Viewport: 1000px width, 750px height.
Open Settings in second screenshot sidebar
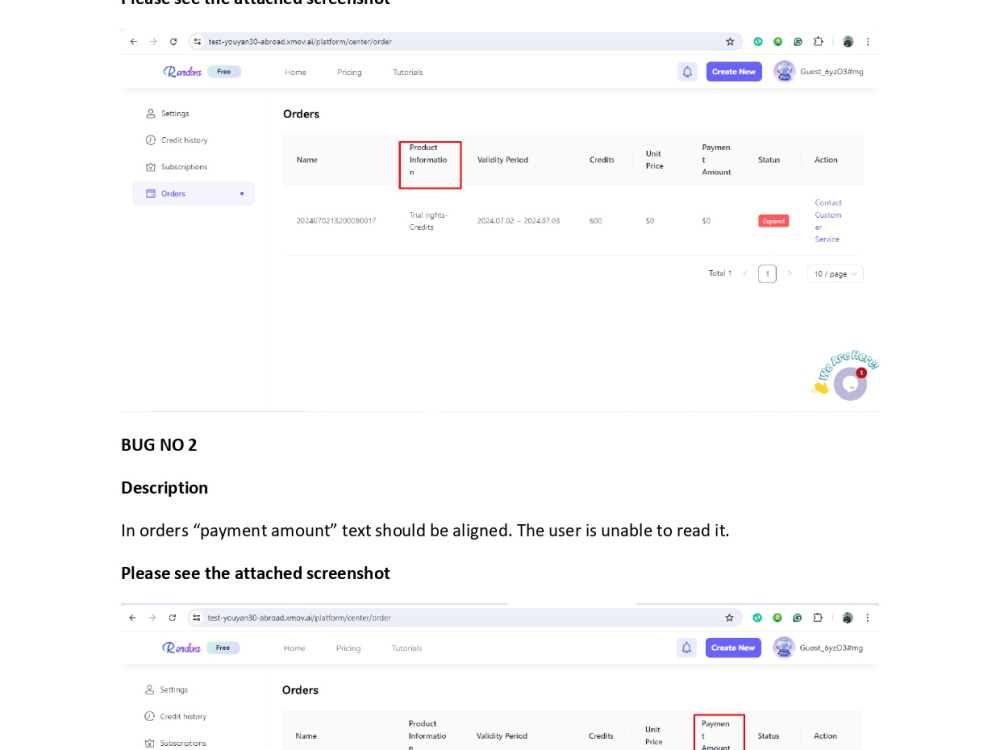click(166, 689)
